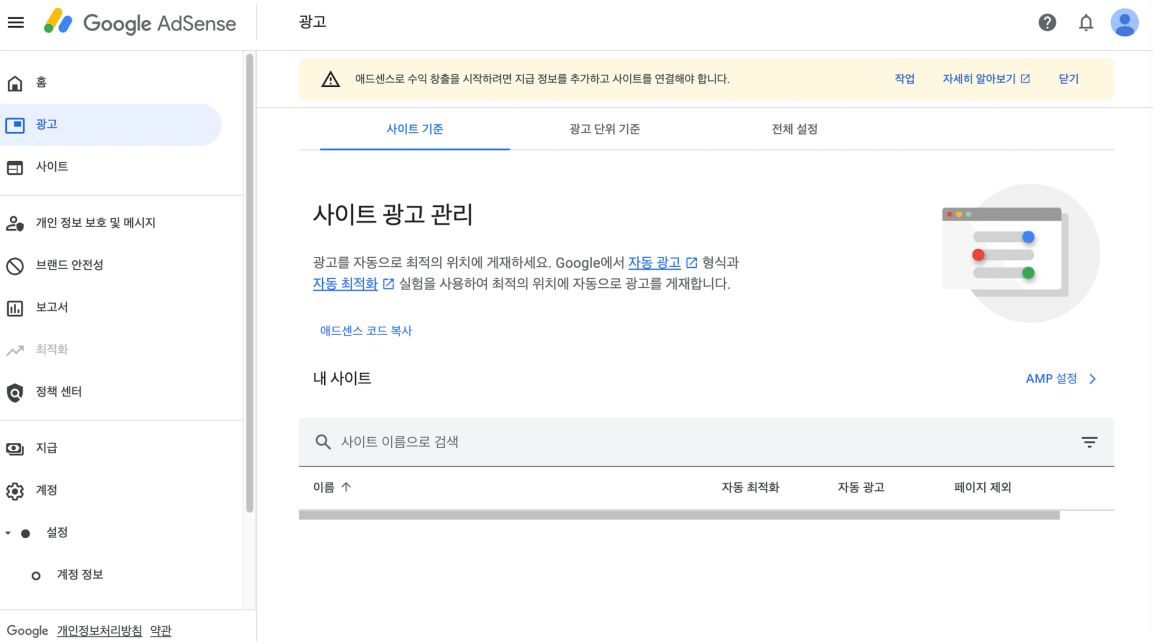Open 개인 정보 보호 및 메시지 menu item
1153x641 pixels.
click(x=96, y=223)
